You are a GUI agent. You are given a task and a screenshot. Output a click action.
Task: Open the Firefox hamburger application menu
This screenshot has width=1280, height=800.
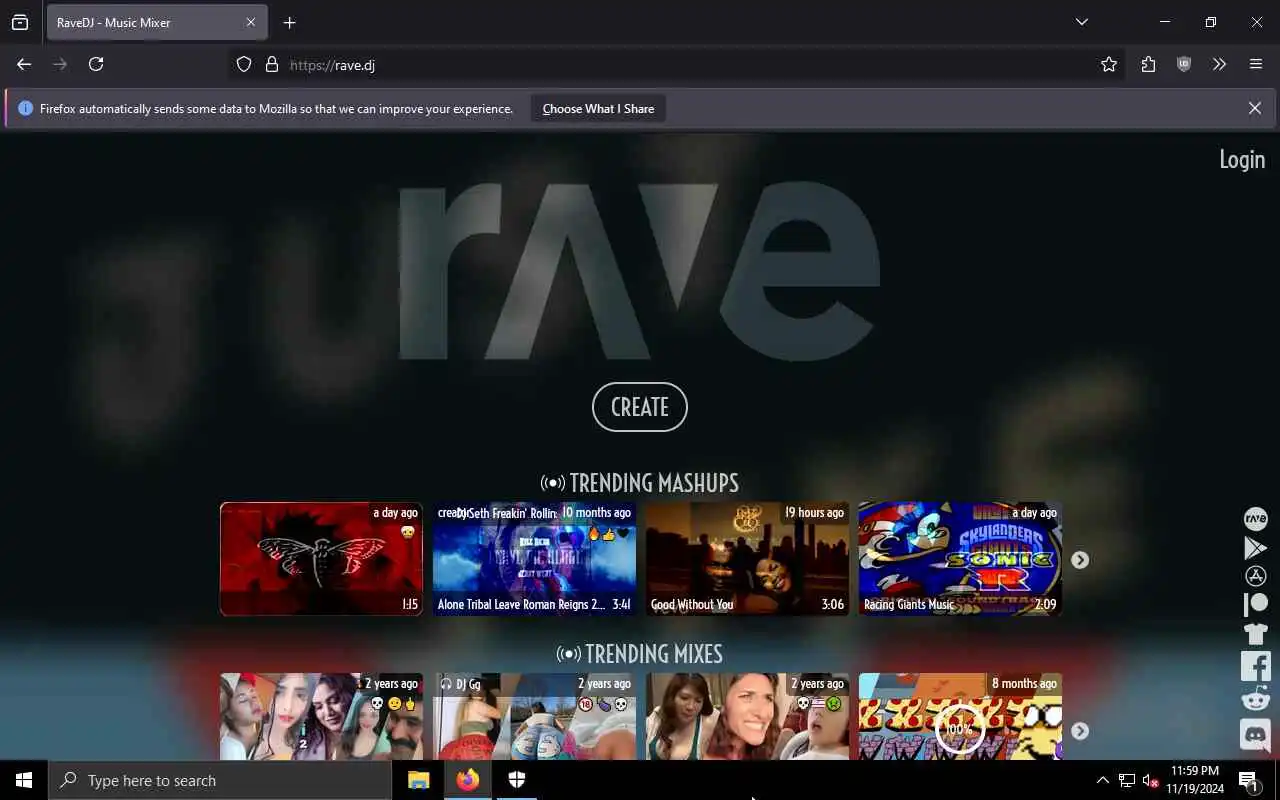[1256, 64]
